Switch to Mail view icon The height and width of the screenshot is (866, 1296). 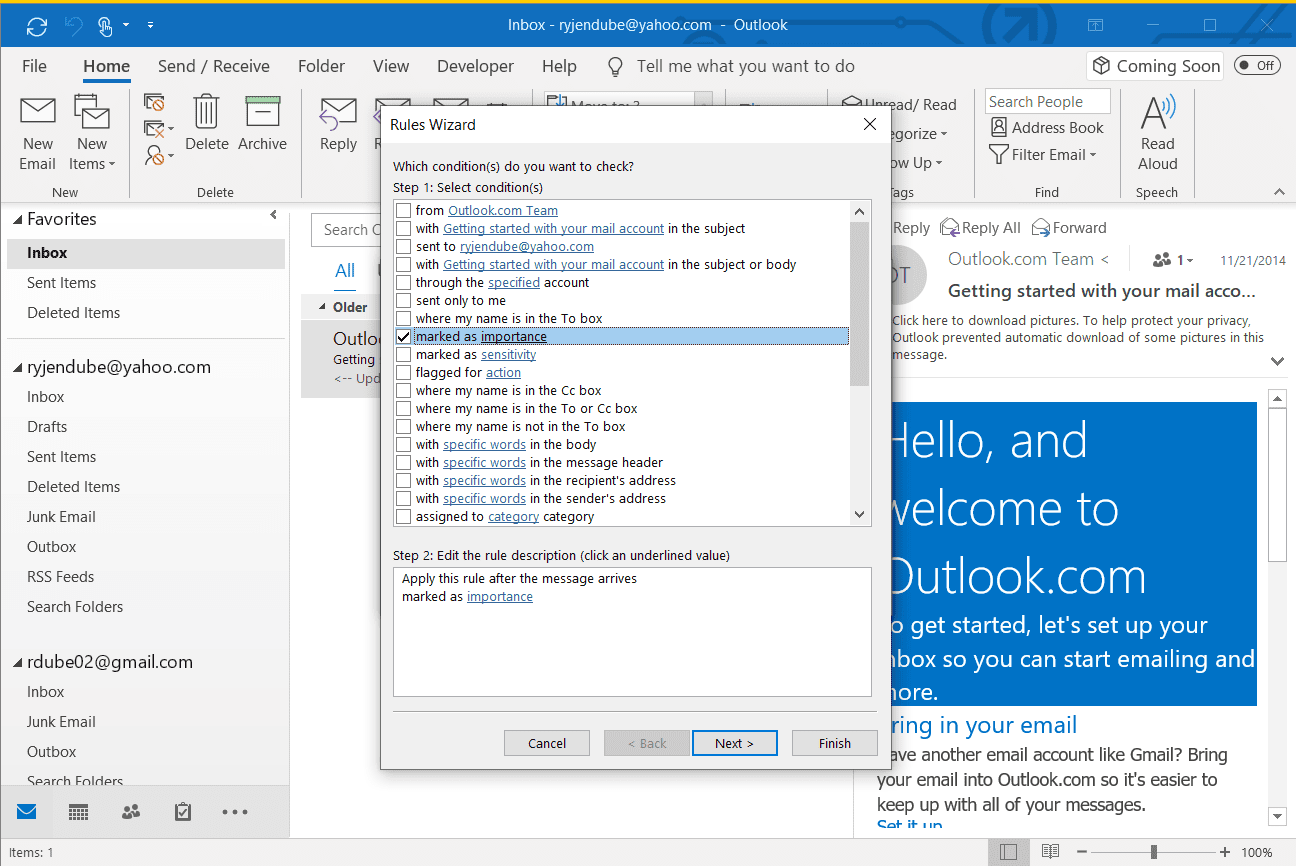point(27,812)
